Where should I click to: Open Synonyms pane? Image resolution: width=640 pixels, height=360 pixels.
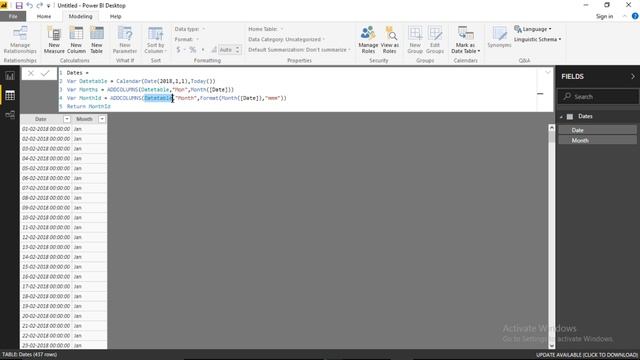tap(499, 37)
